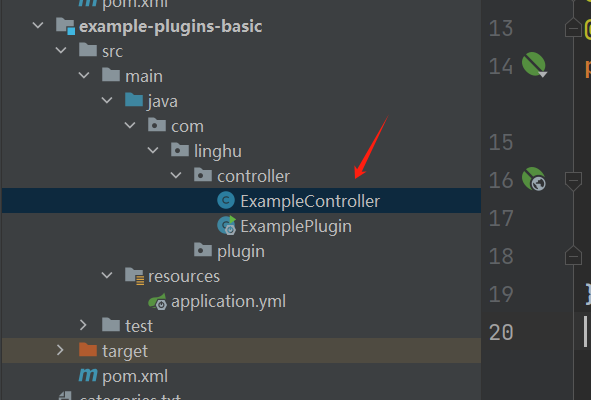Expand the test folder
The height and width of the screenshot is (400, 591).
coord(83,325)
